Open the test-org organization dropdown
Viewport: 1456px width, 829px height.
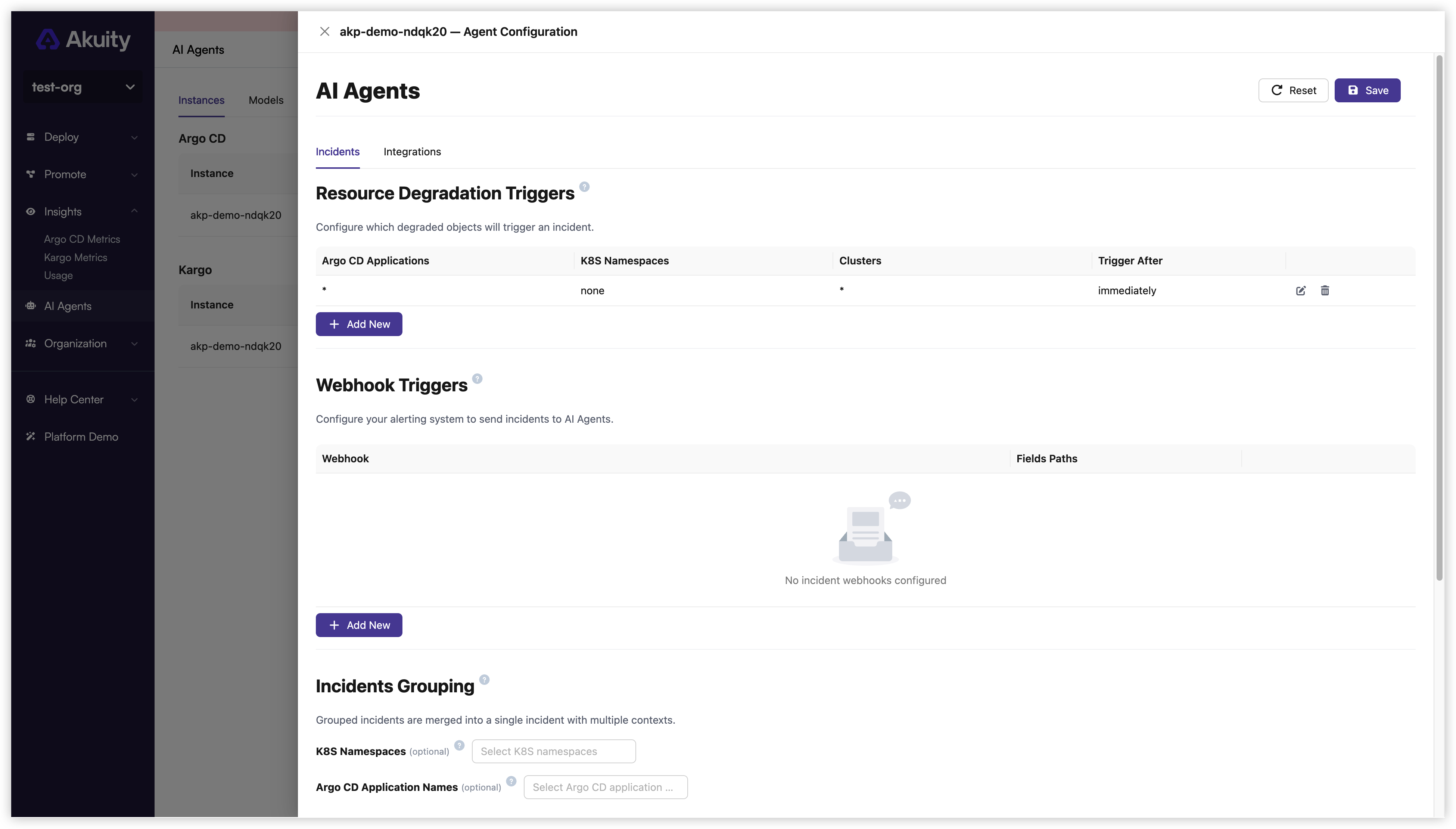tap(83, 87)
